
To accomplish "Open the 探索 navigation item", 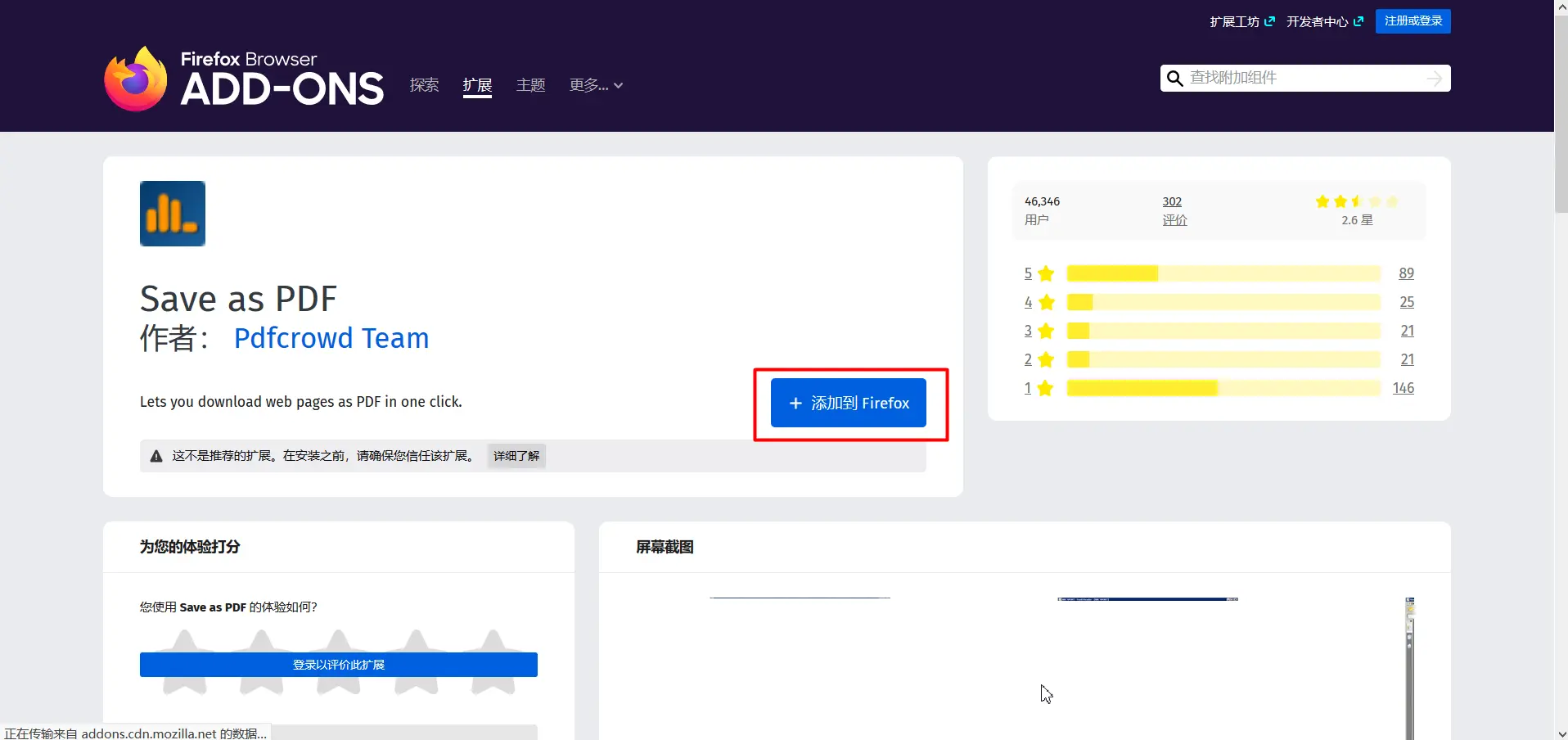I will pyautogui.click(x=424, y=84).
